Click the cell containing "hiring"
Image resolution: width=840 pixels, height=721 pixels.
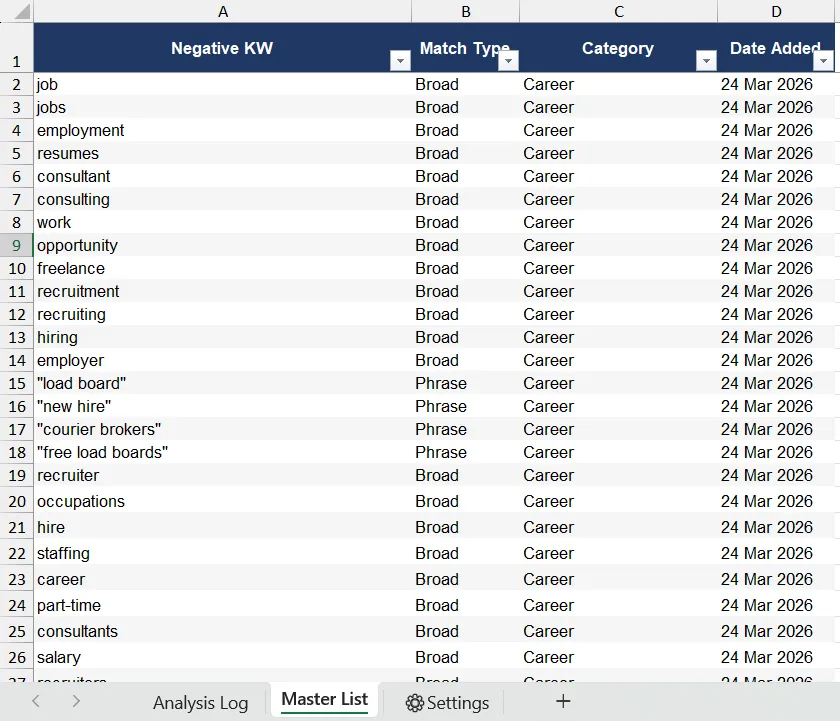coord(223,337)
